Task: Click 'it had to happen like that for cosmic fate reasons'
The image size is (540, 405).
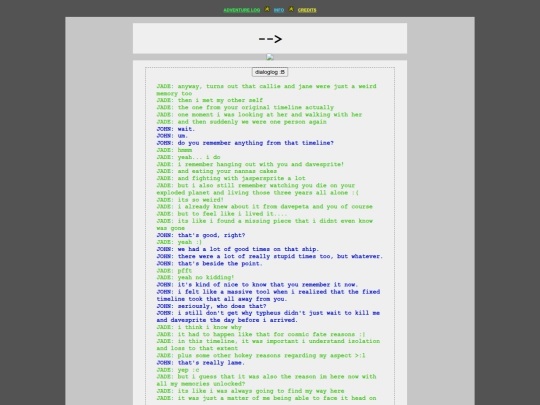Action: [x=266, y=334]
